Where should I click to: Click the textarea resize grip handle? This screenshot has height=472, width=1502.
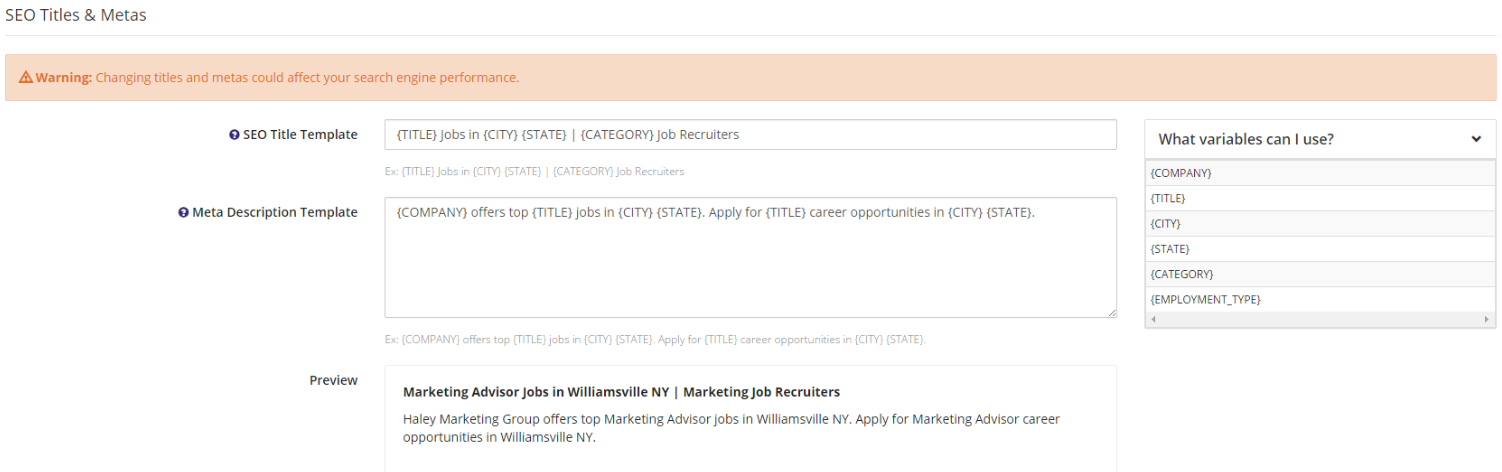point(1111,312)
